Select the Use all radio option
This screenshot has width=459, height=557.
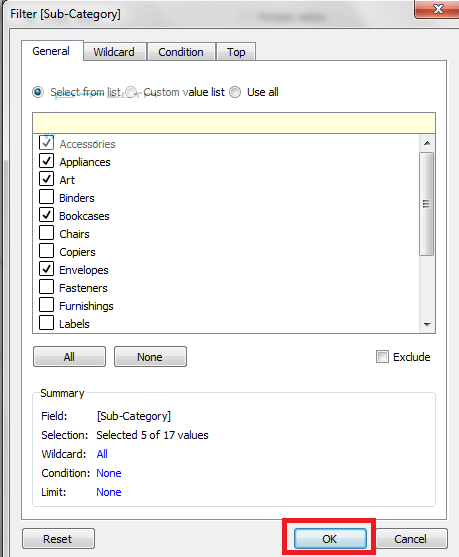(x=235, y=92)
